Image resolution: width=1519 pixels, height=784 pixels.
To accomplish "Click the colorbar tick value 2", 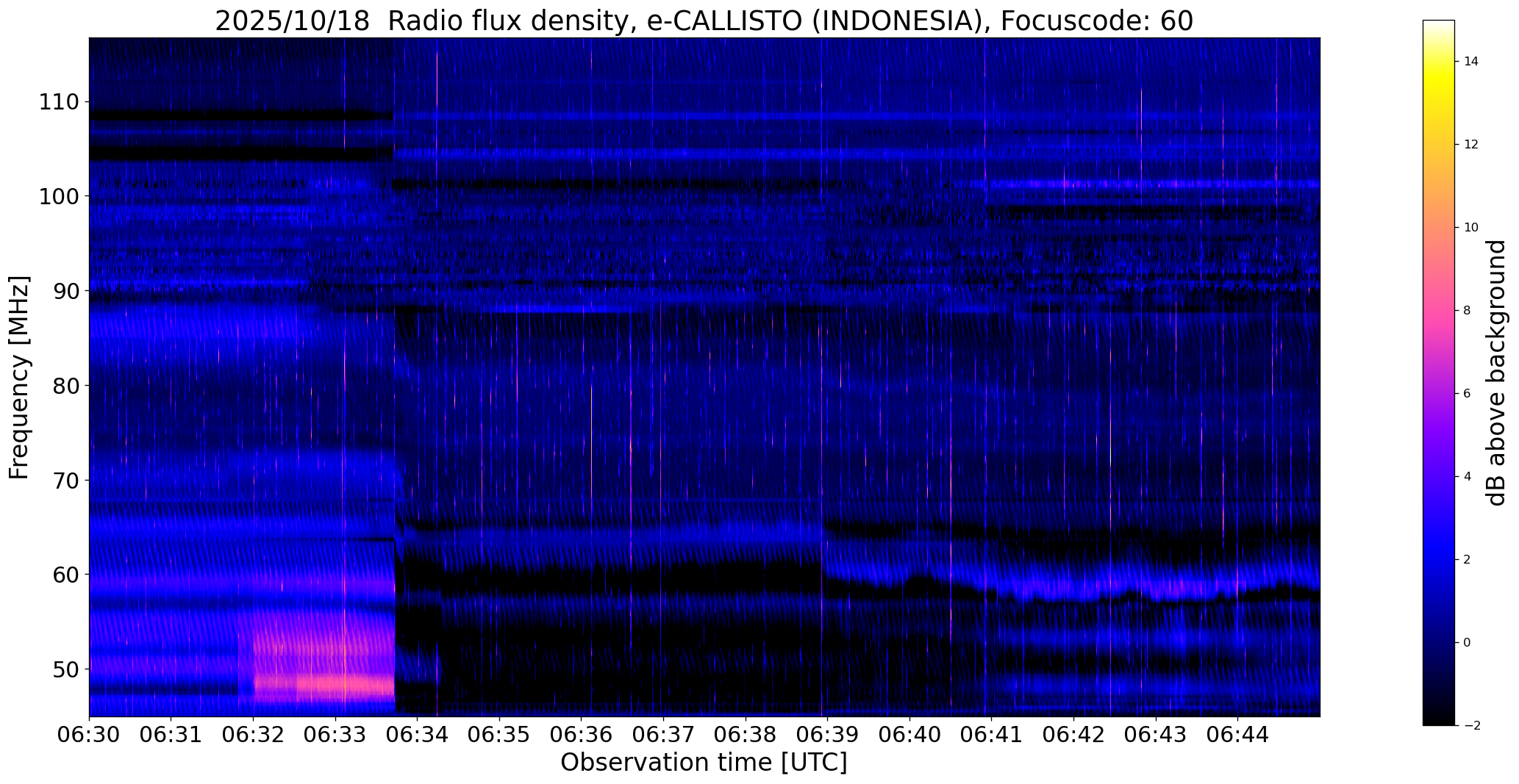I will (x=1468, y=560).
